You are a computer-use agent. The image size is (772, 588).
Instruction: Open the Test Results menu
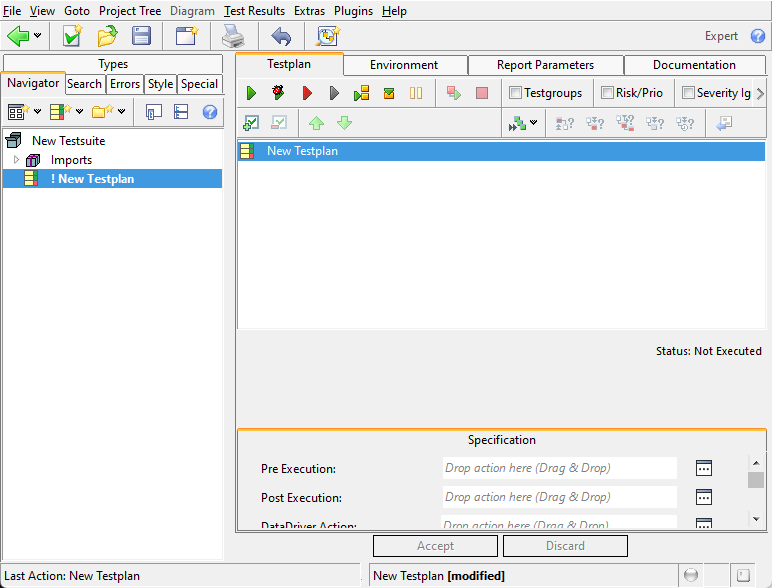[x=254, y=11]
